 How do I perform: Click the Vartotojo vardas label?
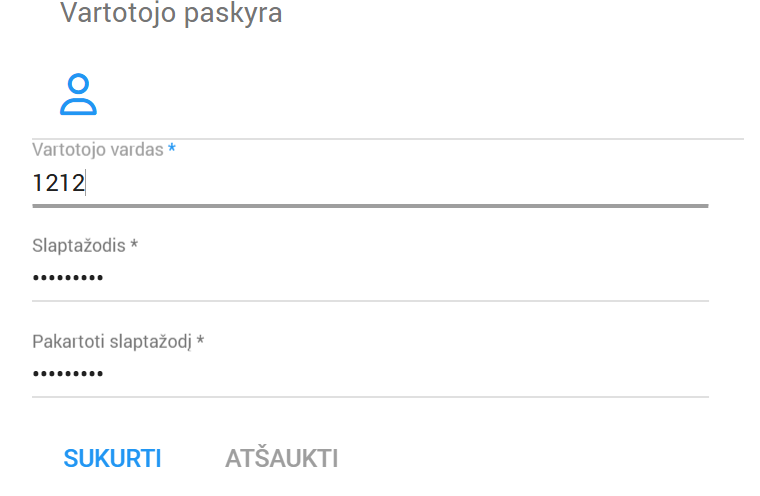[98, 149]
